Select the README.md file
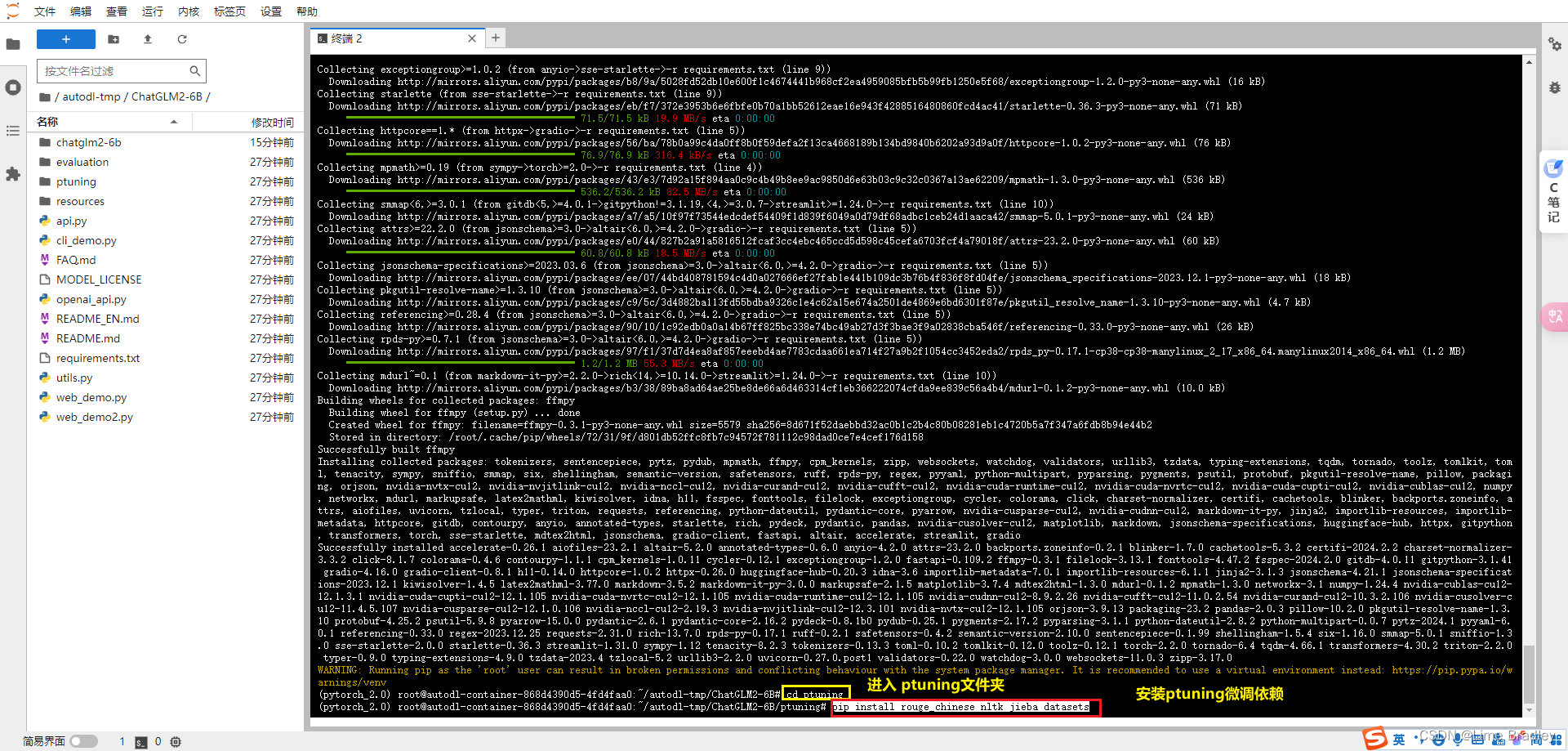The width and height of the screenshot is (1568, 751). pos(166,338)
